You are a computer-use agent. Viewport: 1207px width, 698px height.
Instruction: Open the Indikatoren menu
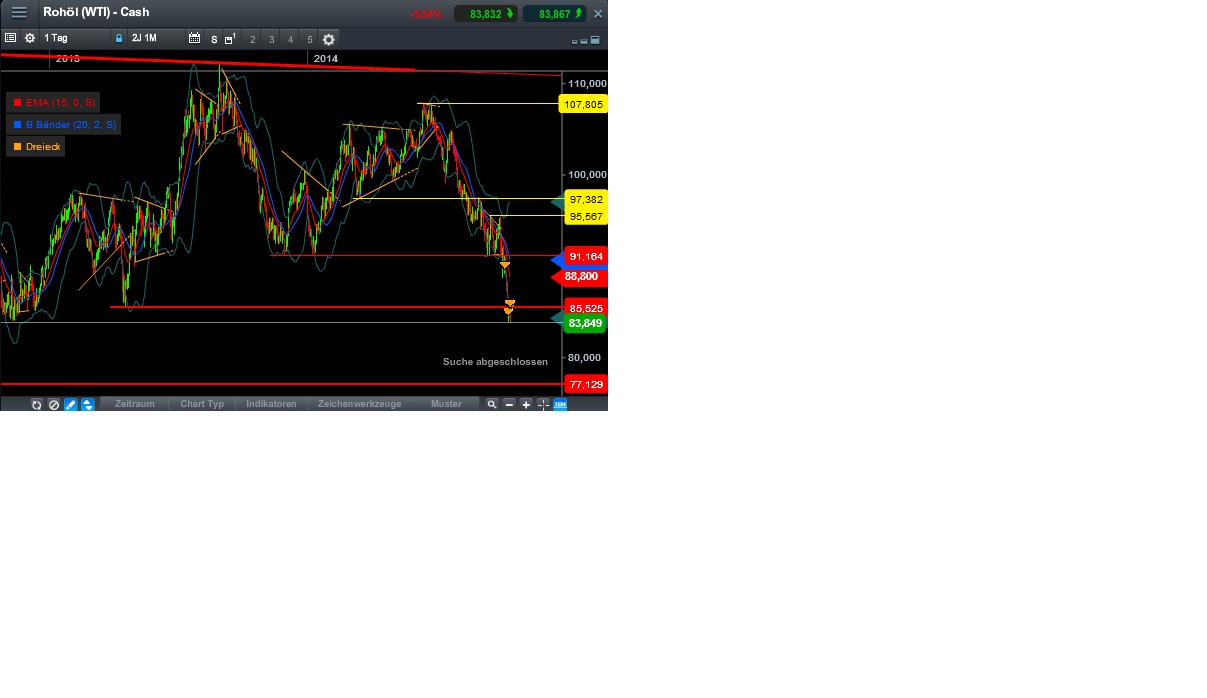[271, 404]
